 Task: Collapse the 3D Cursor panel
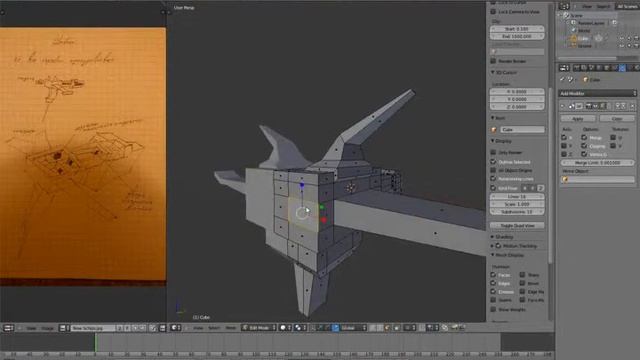pos(492,72)
